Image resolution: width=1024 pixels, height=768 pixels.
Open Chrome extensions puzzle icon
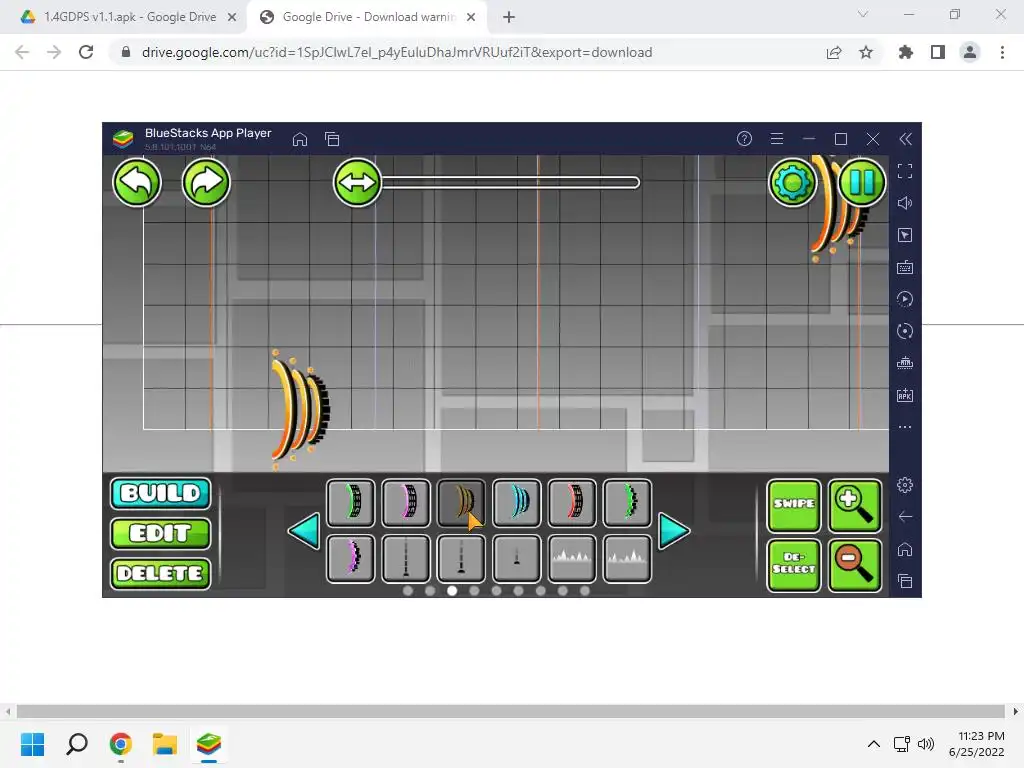click(906, 52)
